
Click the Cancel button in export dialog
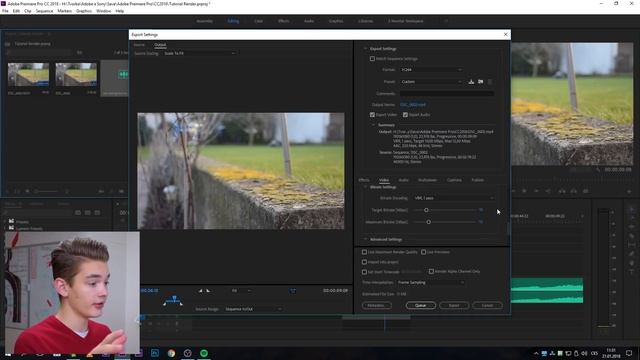pyautogui.click(x=487, y=305)
